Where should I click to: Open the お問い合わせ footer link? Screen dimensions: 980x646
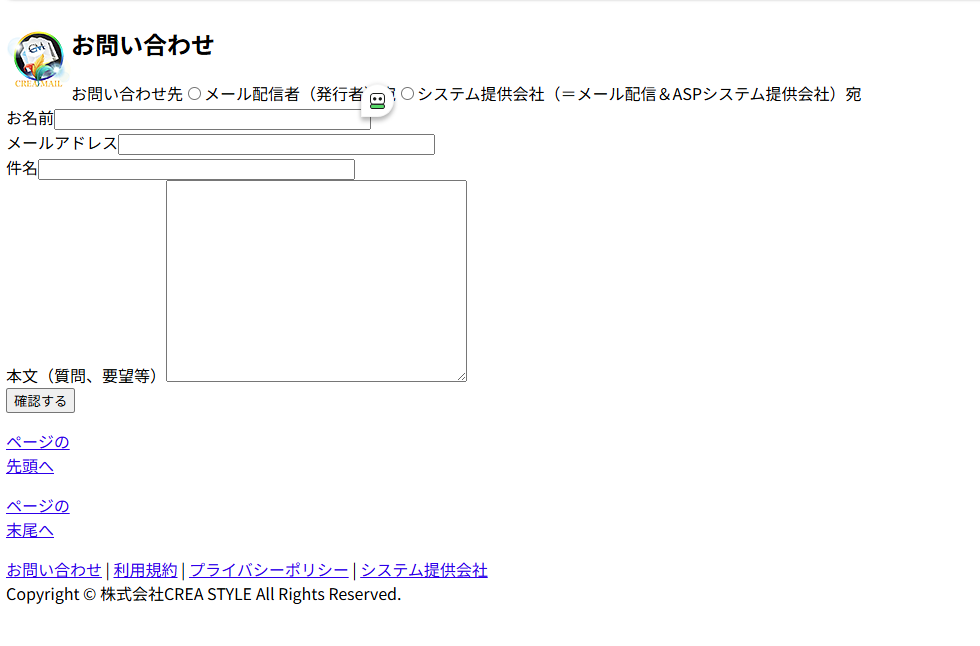click(54, 571)
